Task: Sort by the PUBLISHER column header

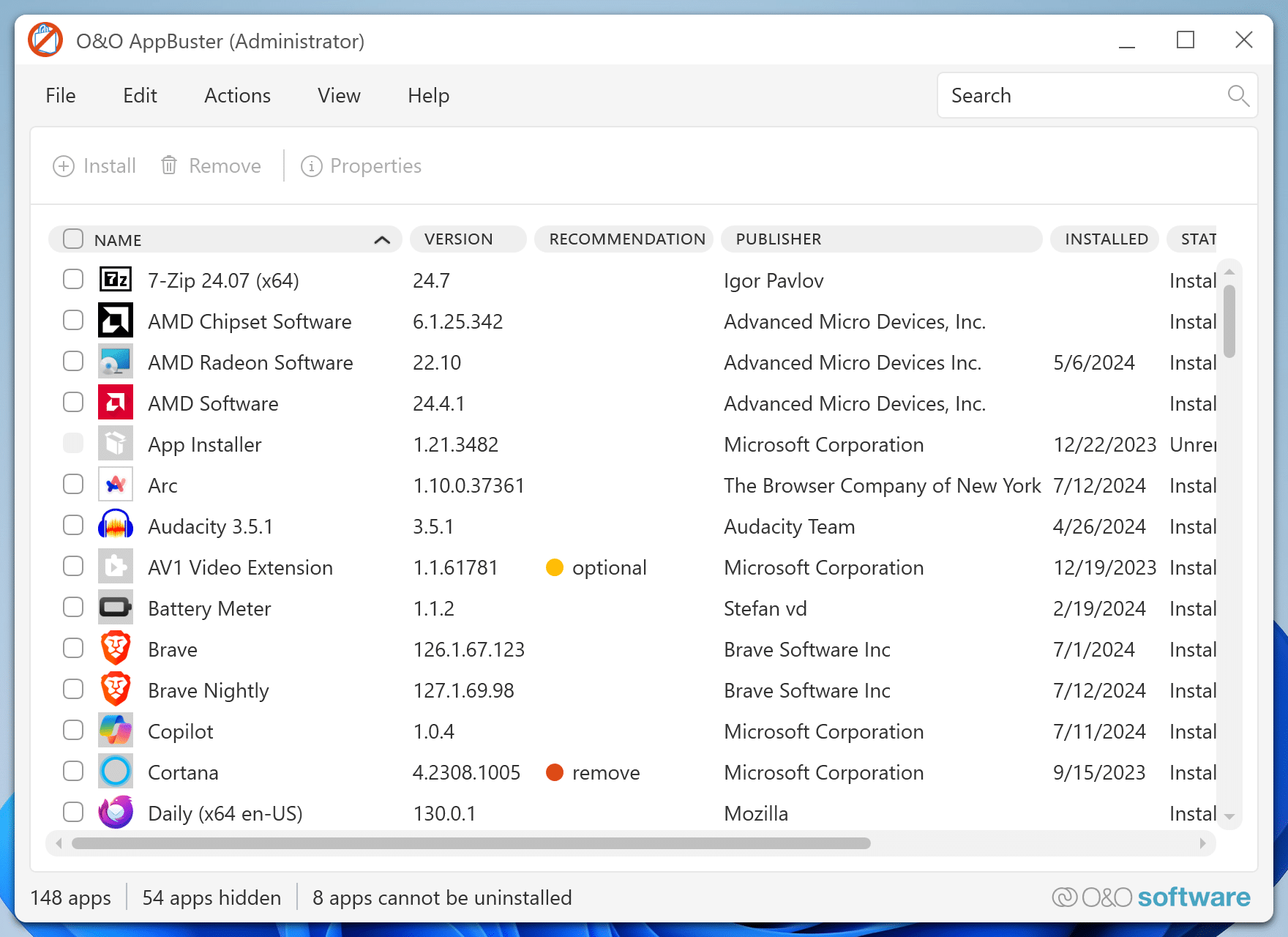Action: tap(778, 239)
